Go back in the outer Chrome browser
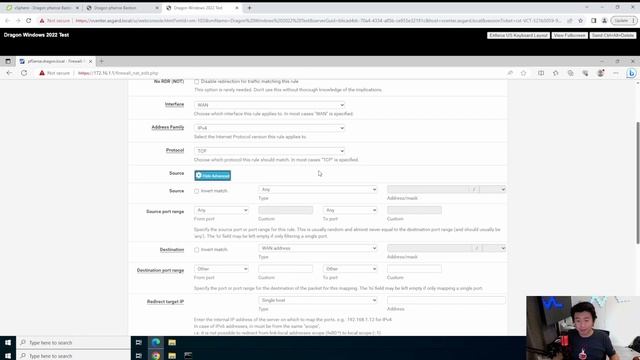 [x=7, y=20]
